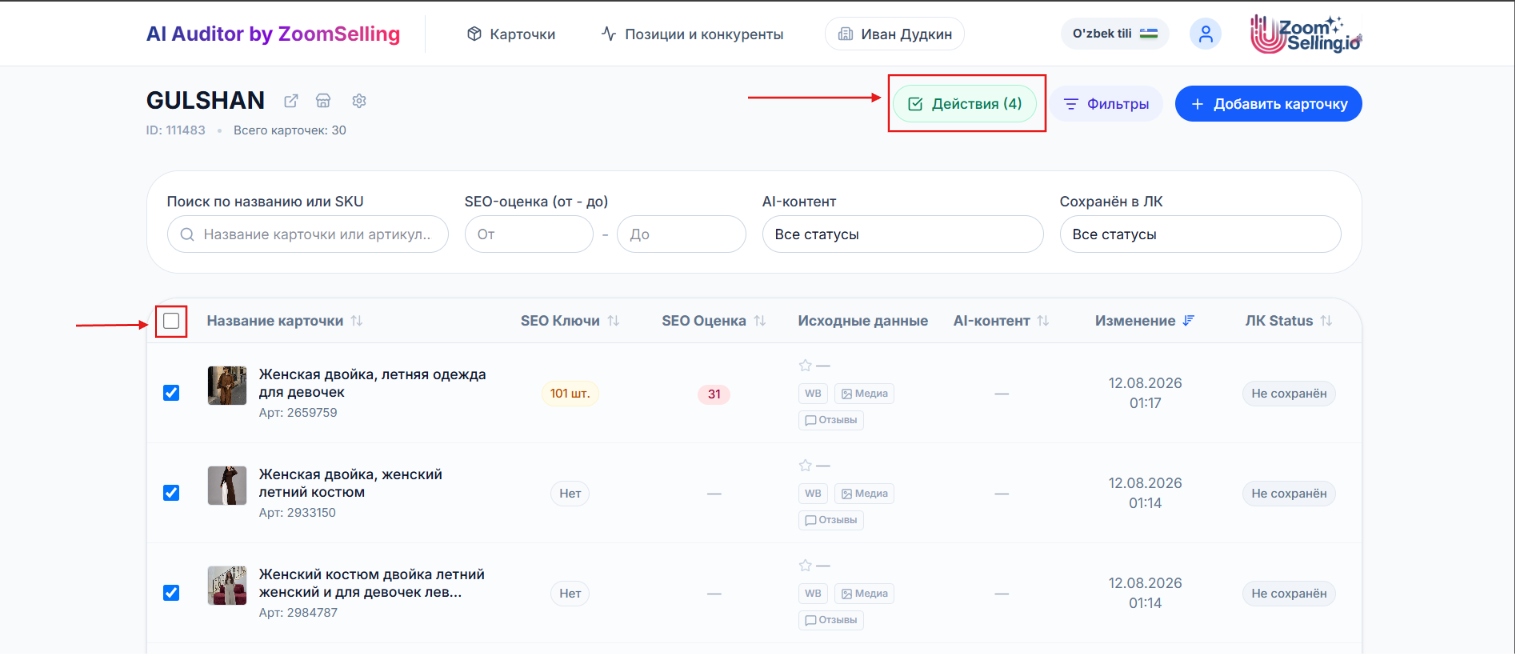Click Отзывы badge in row Арт: 2984787
The image size is (1515, 654).
[831, 620]
